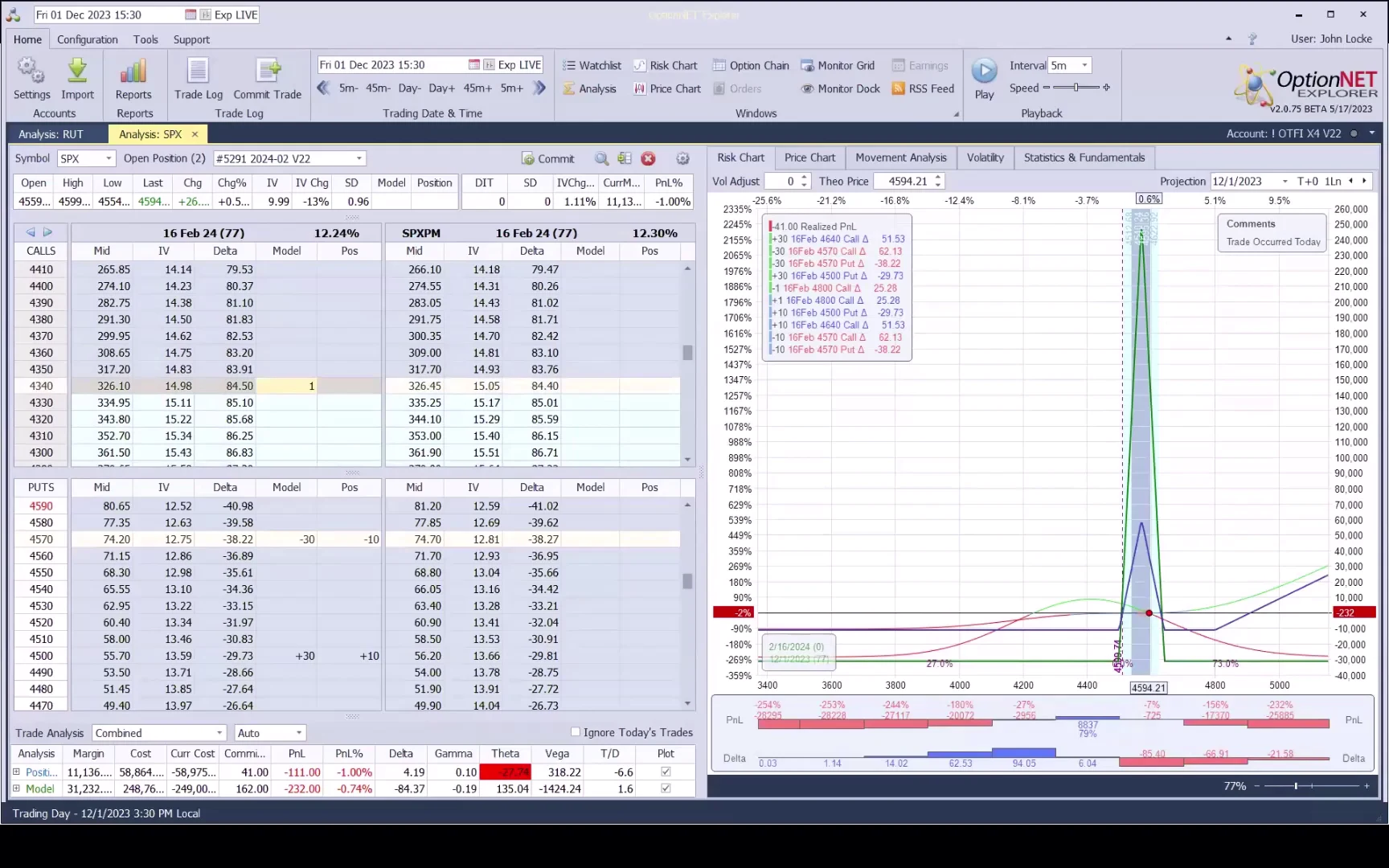Toggle Ignore Today's Trades checkbox
Image resolution: width=1389 pixels, height=868 pixels.
click(x=576, y=732)
